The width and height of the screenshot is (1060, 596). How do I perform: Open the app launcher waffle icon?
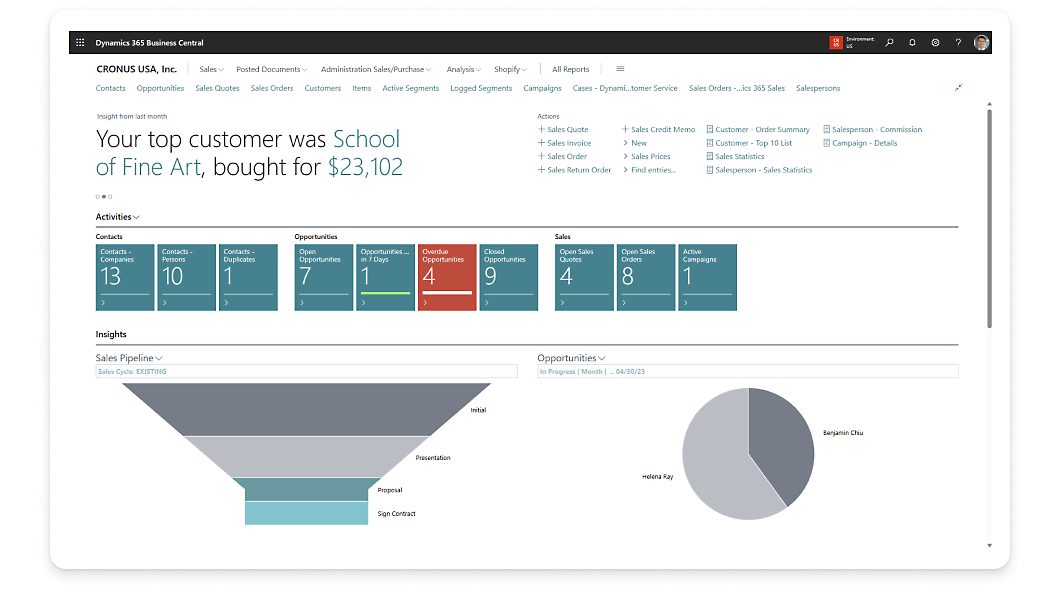pos(80,43)
